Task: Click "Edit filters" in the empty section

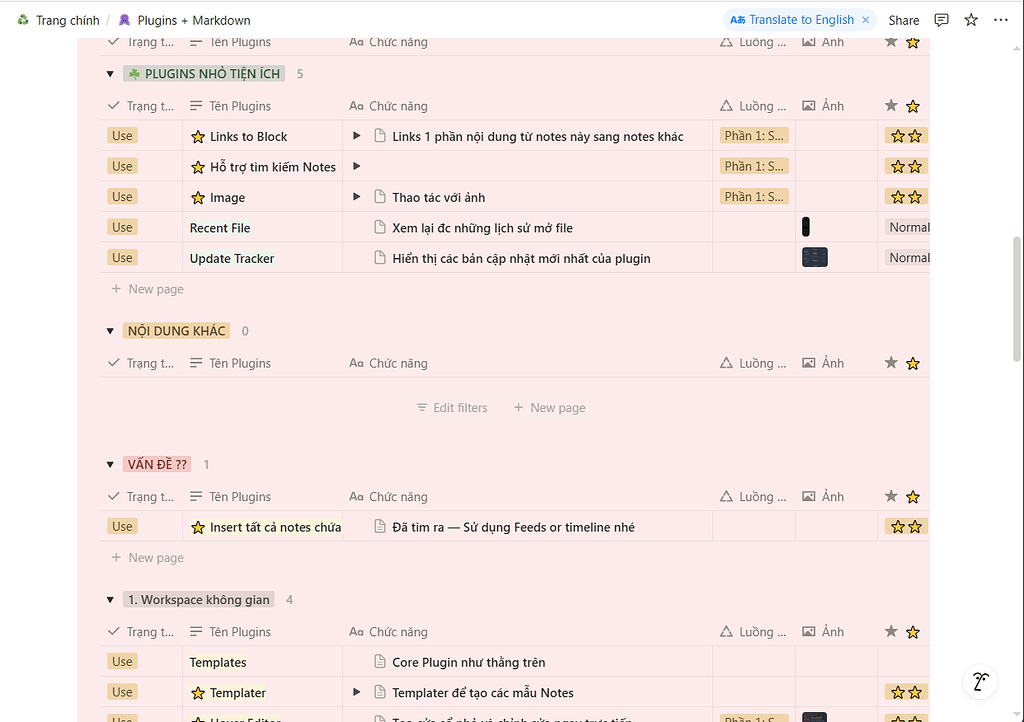Action: point(451,407)
